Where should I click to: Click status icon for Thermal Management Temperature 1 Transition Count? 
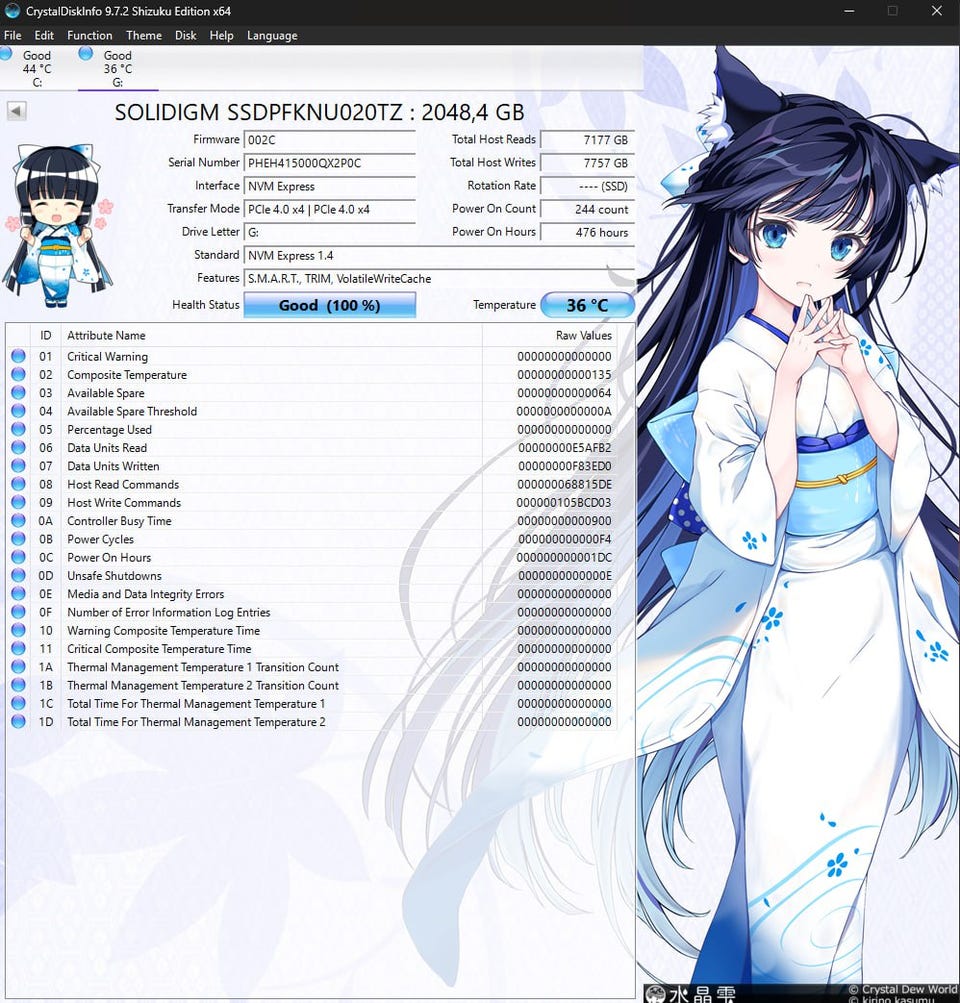tap(19, 667)
